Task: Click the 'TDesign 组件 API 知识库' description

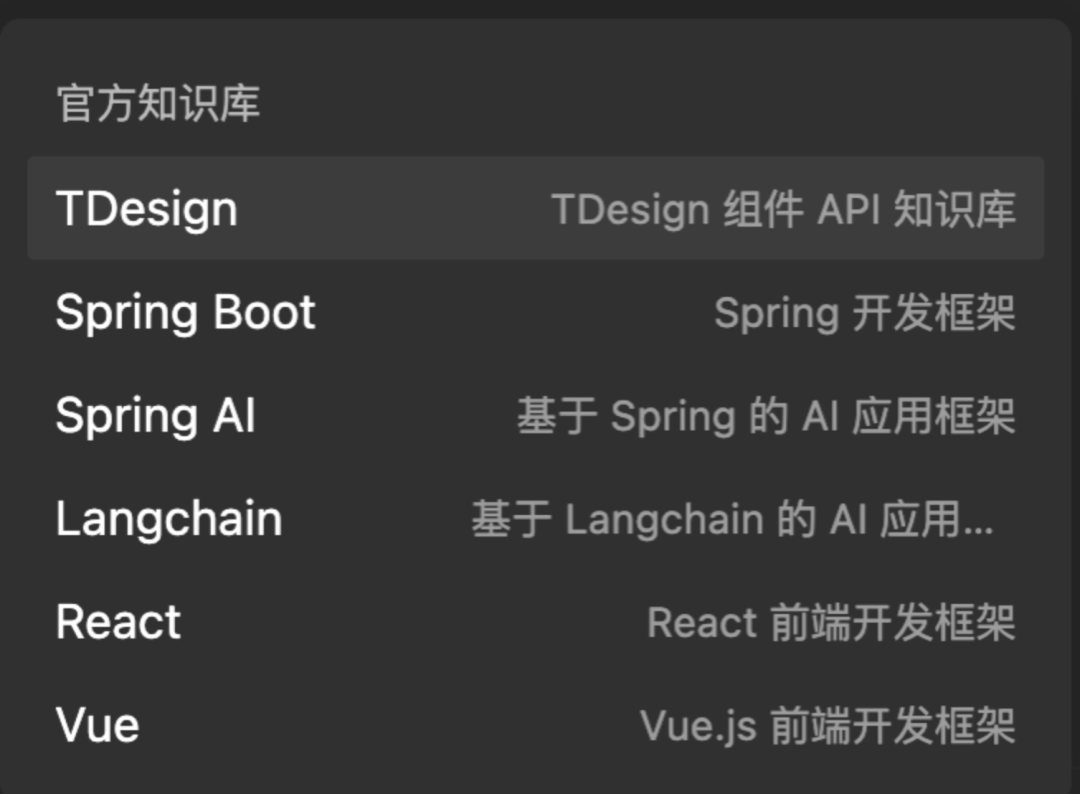Action: click(x=783, y=209)
